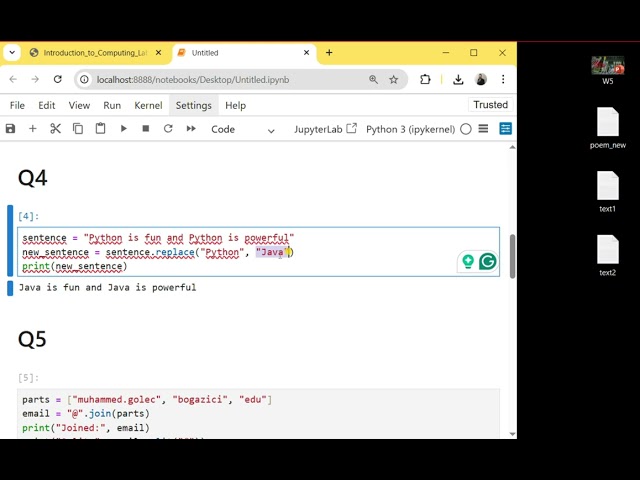Collapse cell [4] using its blue bar
The image size is (640, 480).
click(10, 241)
